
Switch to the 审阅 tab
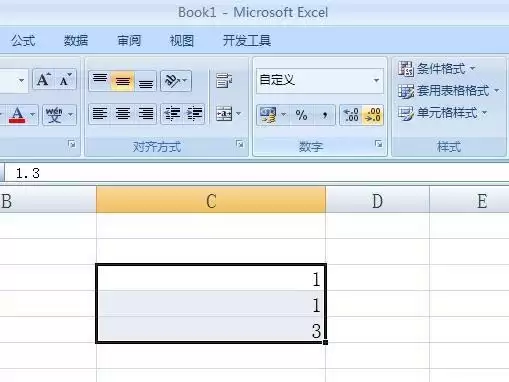129,41
